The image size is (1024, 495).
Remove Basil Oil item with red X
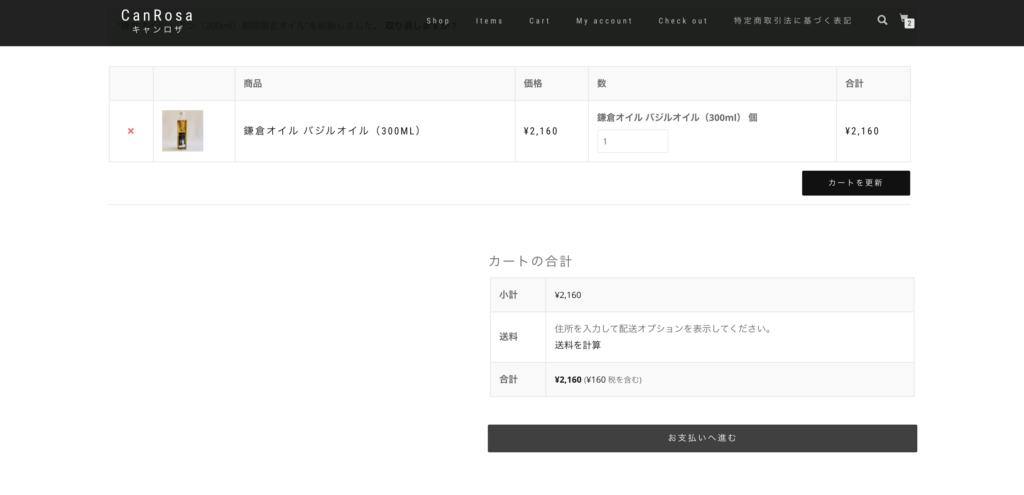[131, 131]
